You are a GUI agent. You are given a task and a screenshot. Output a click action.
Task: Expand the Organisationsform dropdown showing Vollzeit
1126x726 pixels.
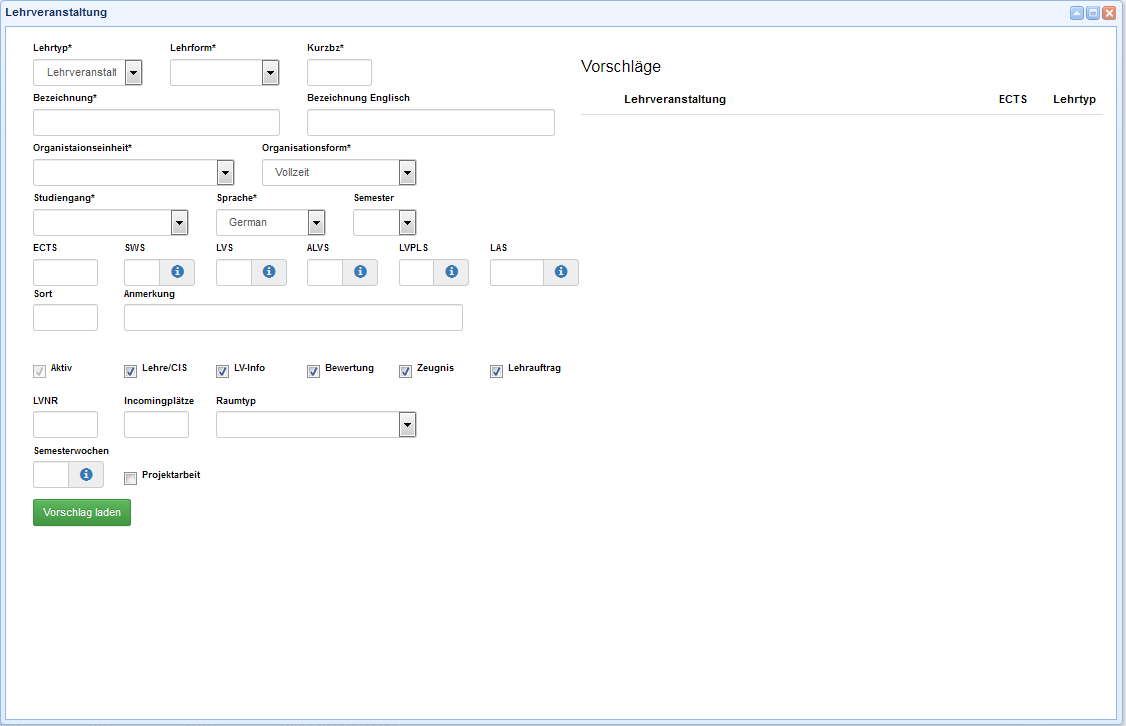coord(407,172)
